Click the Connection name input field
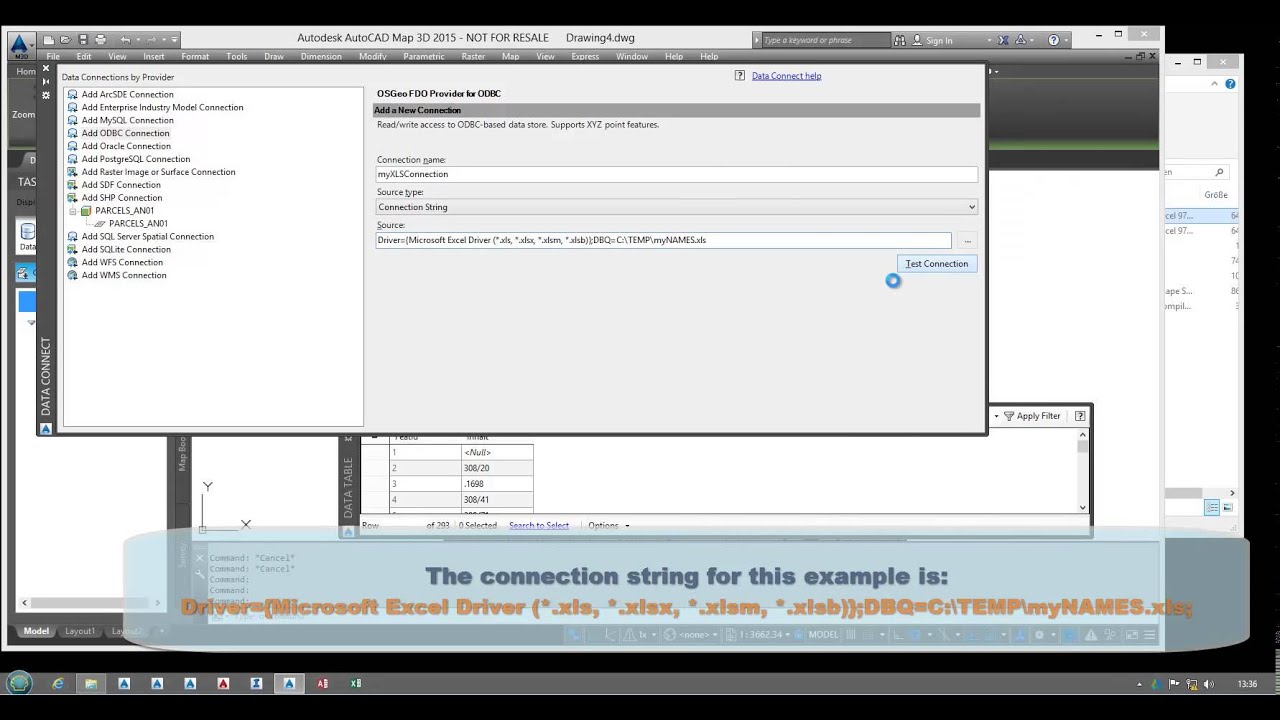Image resolution: width=1280 pixels, height=720 pixels. point(676,174)
